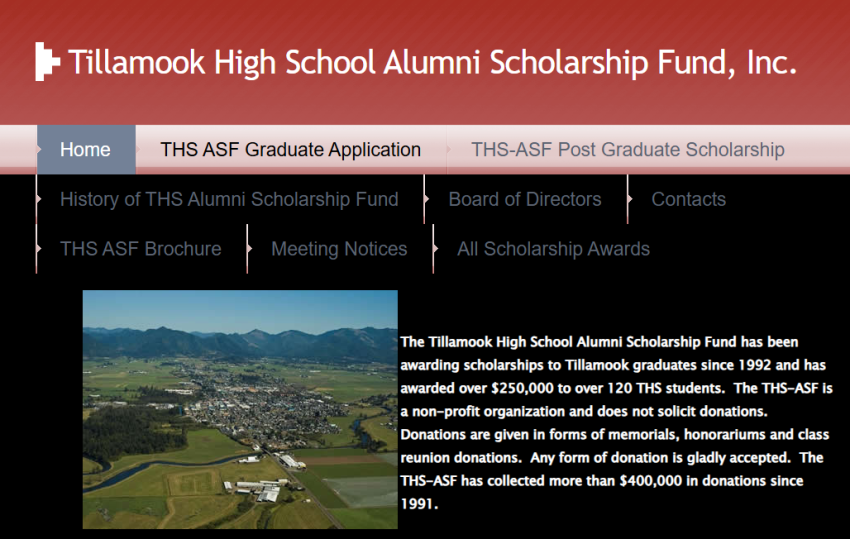This screenshot has width=850, height=539.
Task: Open THS ASF Graduate Application page
Action: [x=290, y=150]
